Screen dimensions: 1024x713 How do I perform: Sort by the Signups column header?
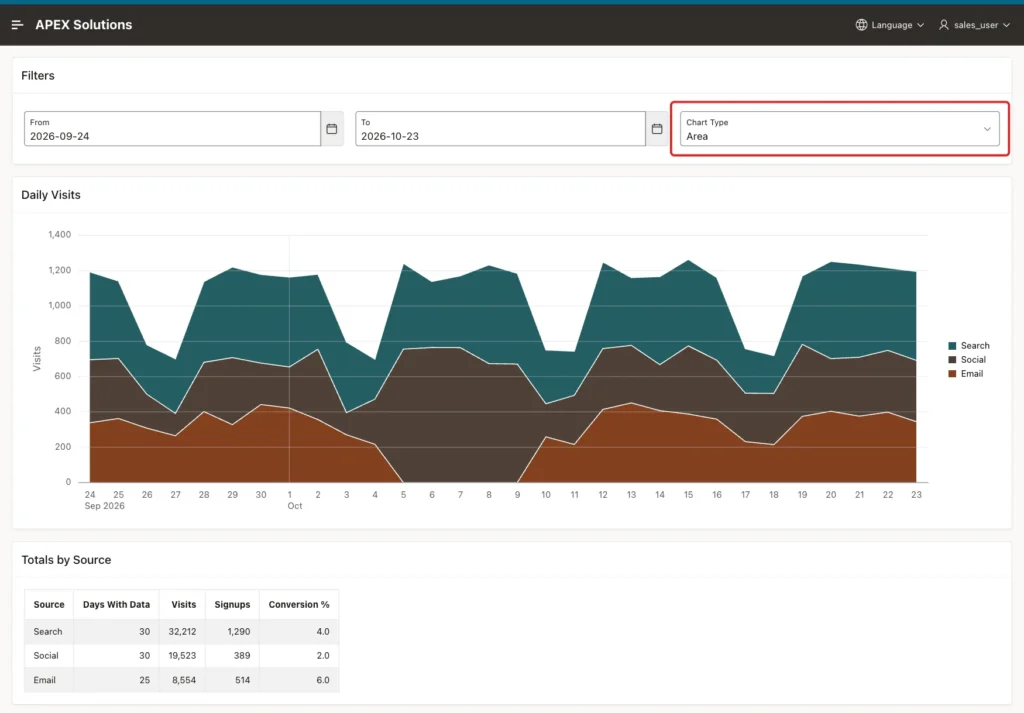(x=232, y=605)
